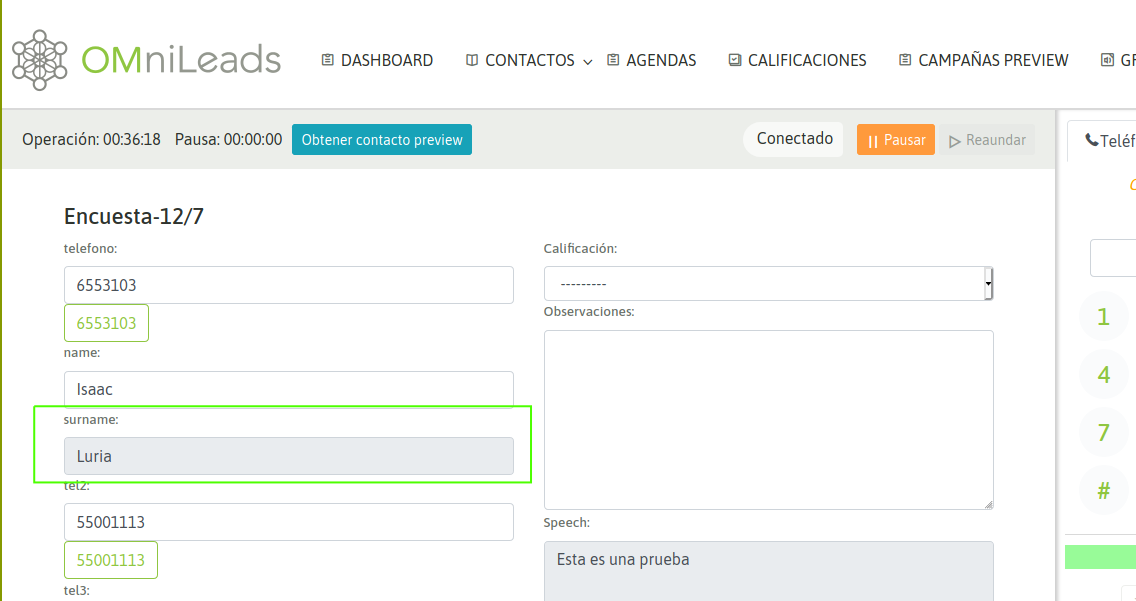Click the name field containing Isaac
The image size is (1136, 601).
coord(288,389)
